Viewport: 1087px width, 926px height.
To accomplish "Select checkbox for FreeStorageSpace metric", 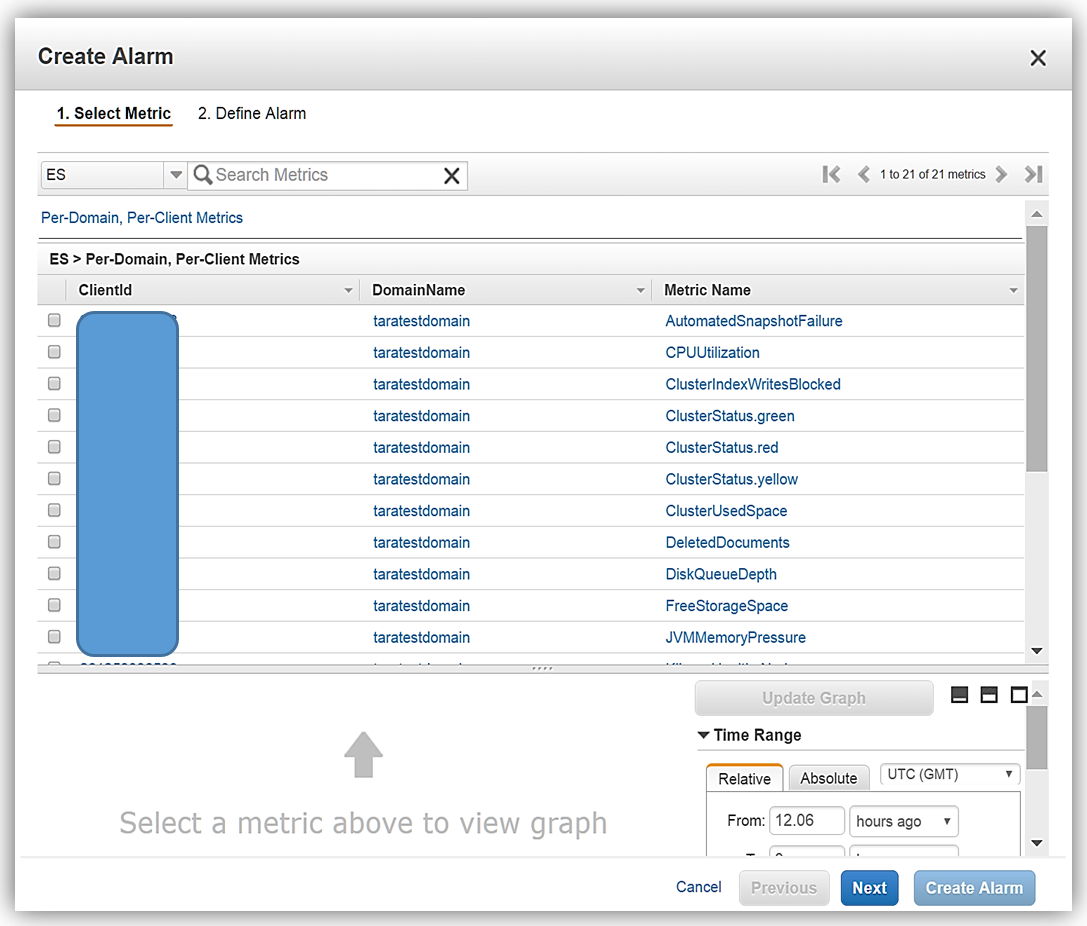I will click(55, 605).
